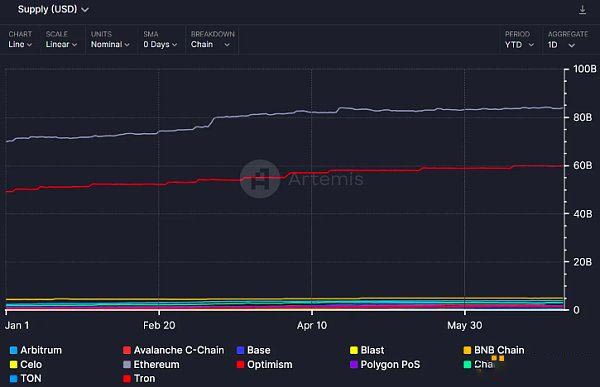
Task: Click the Ethereum gray color swatch
Action: click(127, 364)
